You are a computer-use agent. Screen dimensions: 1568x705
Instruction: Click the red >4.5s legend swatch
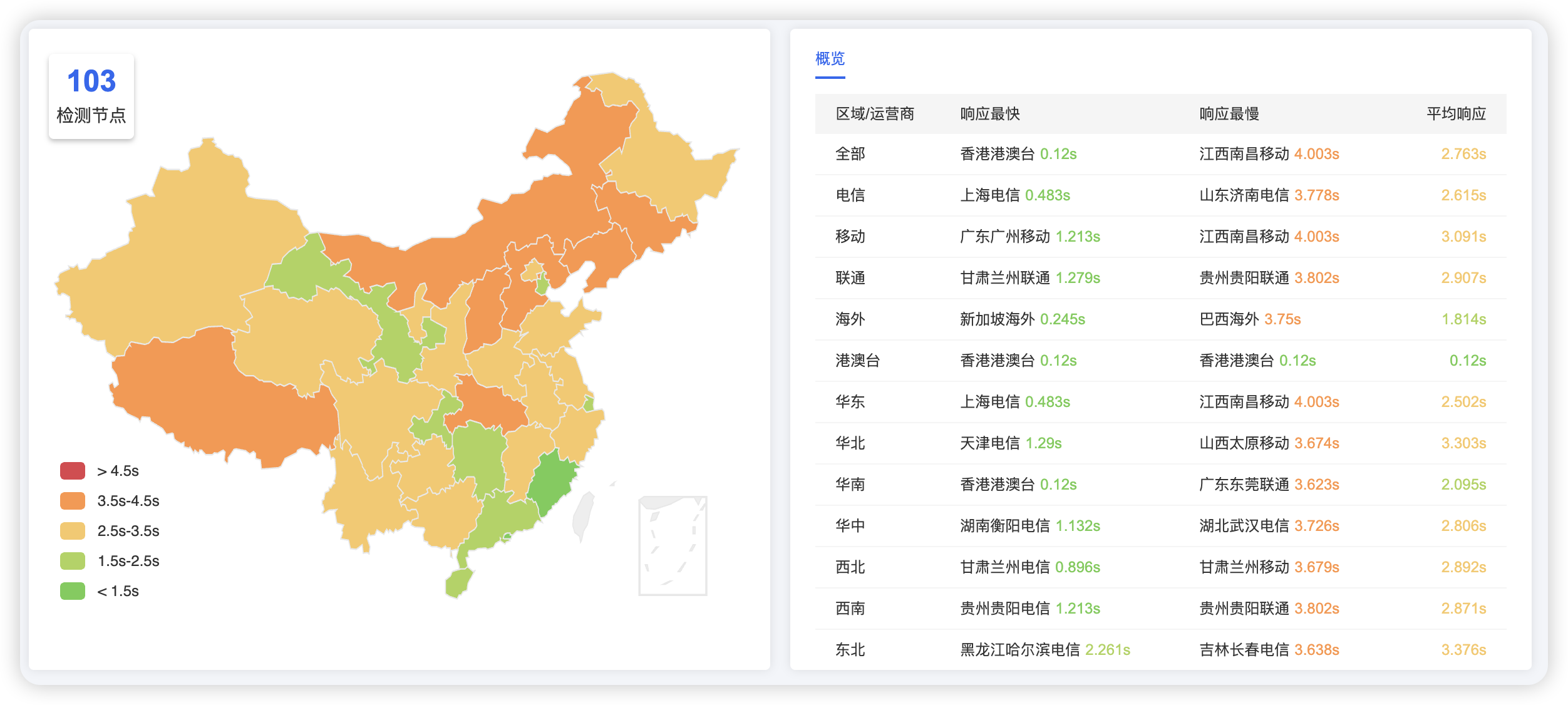coord(73,471)
